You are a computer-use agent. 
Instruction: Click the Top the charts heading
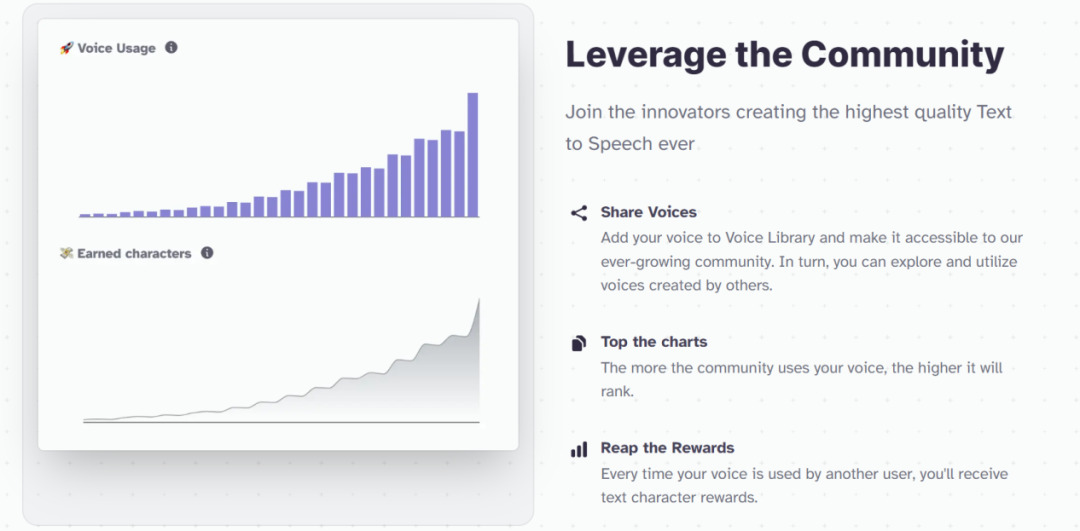(x=654, y=342)
